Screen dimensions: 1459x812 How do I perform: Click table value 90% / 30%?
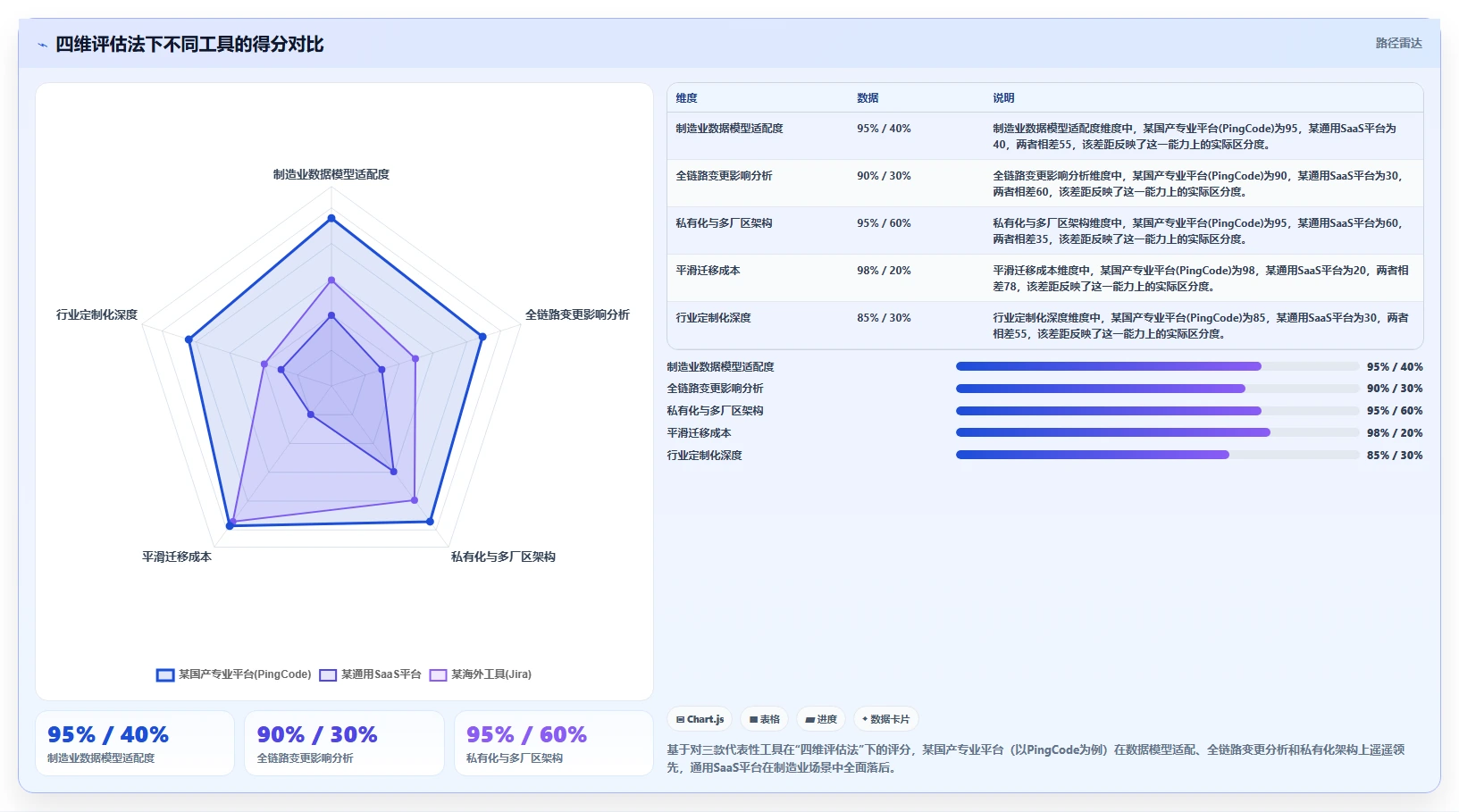click(x=884, y=176)
